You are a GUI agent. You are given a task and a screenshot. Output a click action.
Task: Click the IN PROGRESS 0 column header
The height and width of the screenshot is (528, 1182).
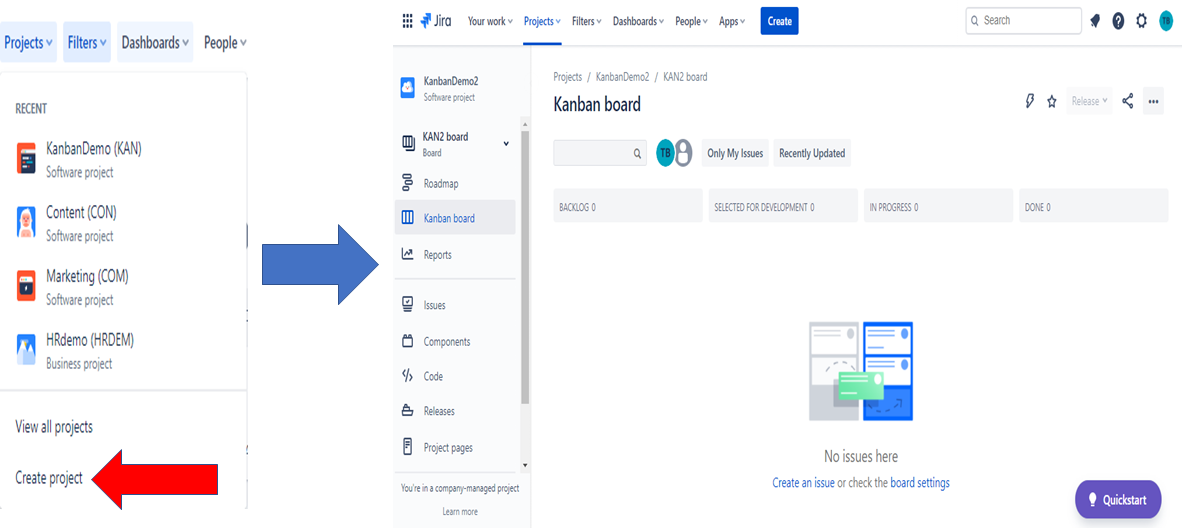coord(939,207)
